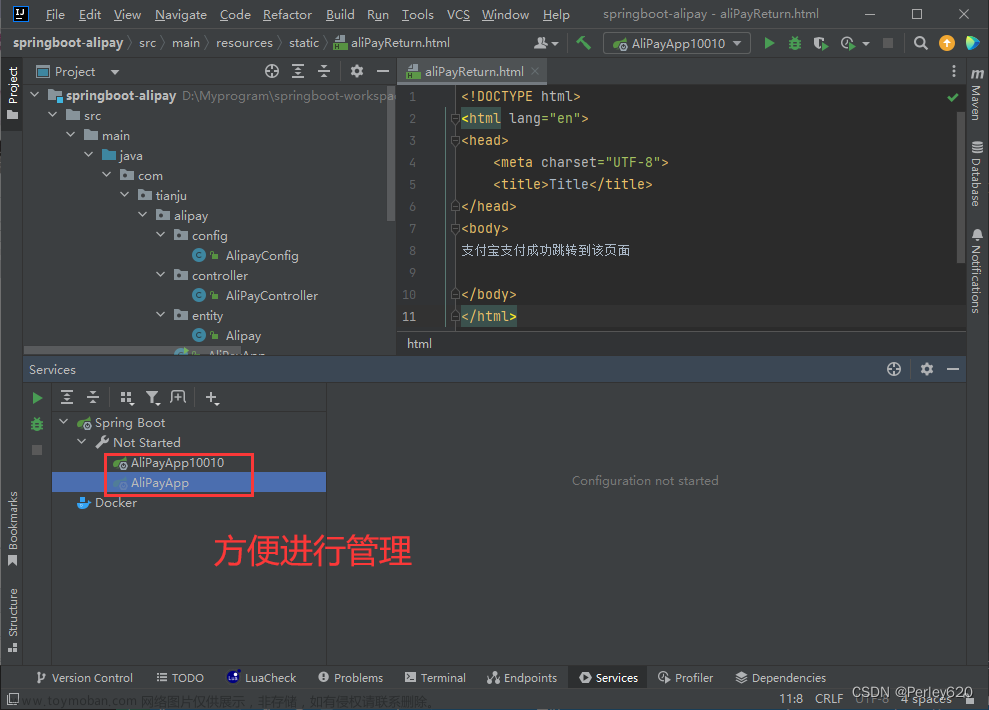Toggle the Bookmarks side panel
The width and height of the screenshot is (989, 710).
click(13, 528)
